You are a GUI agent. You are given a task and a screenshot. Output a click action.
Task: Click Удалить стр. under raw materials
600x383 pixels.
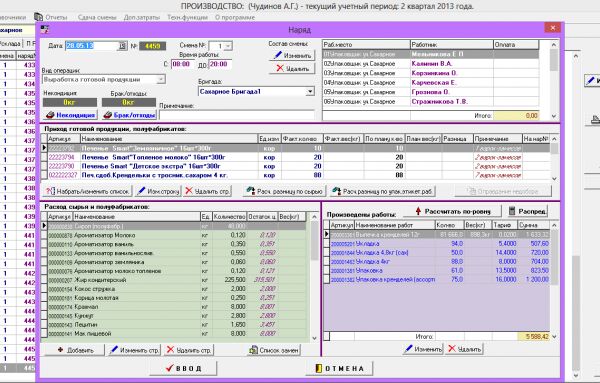tap(189, 350)
